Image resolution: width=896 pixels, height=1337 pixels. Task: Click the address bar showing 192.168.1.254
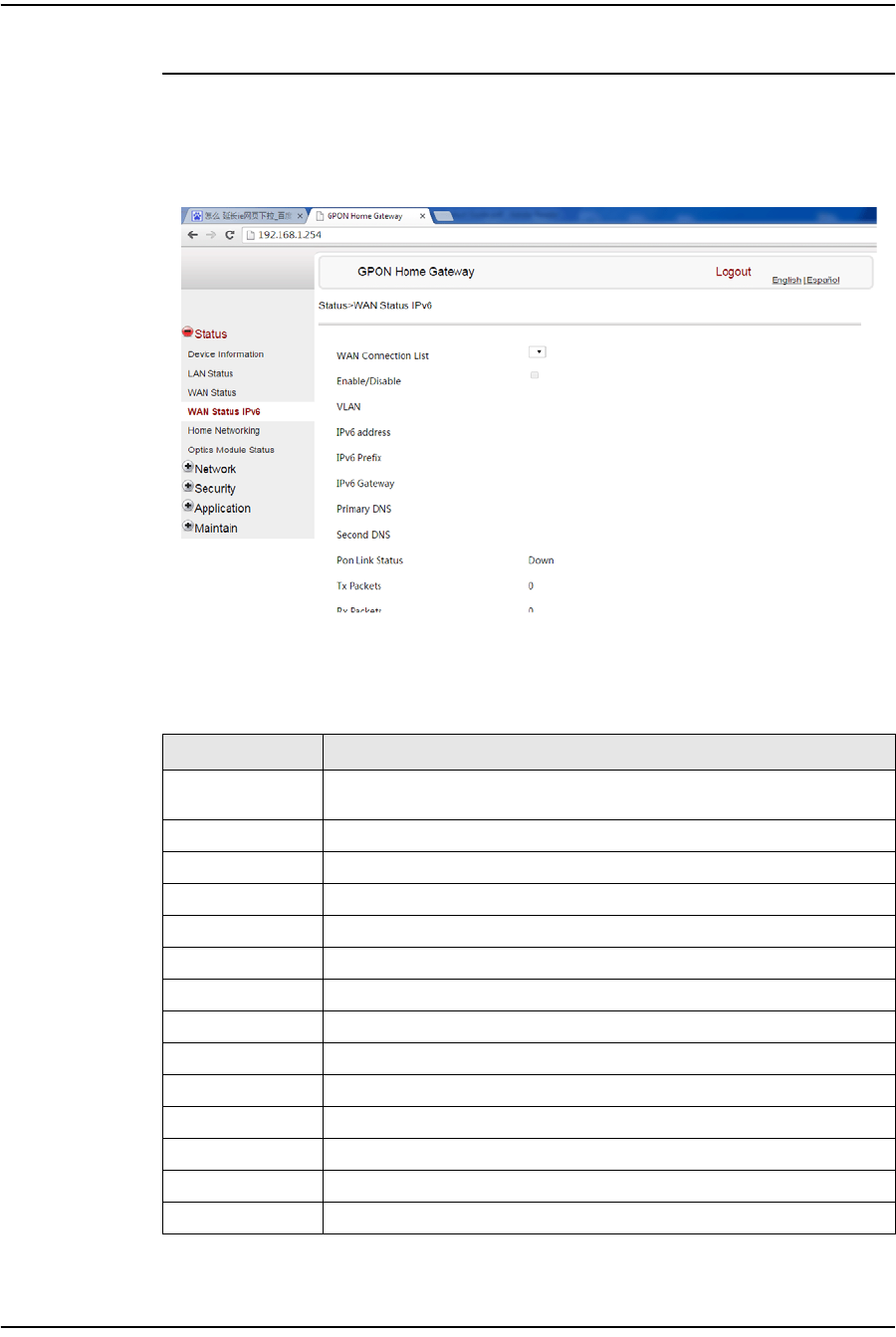tap(558, 235)
